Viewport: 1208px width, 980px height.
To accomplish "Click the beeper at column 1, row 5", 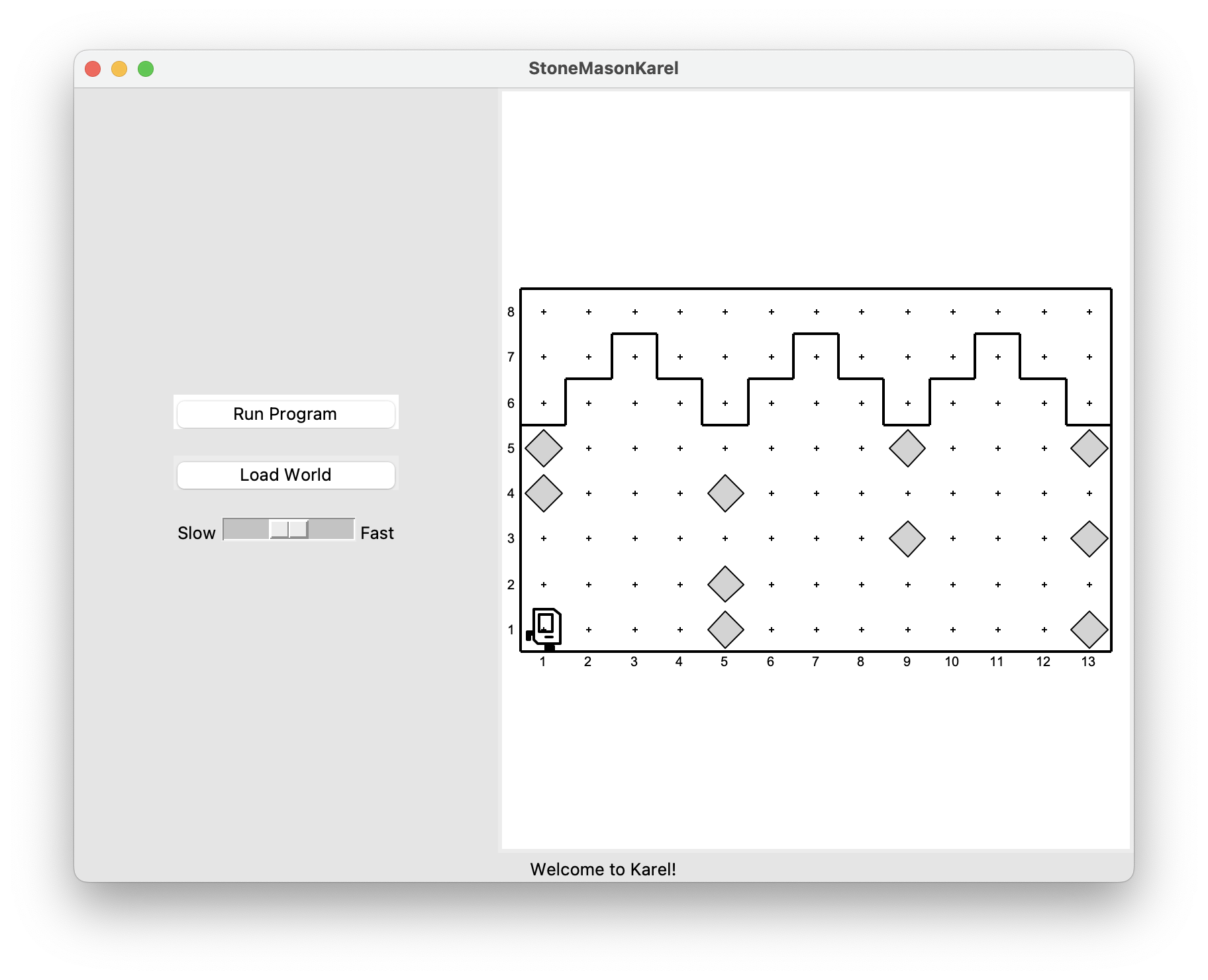I will [544, 448].
